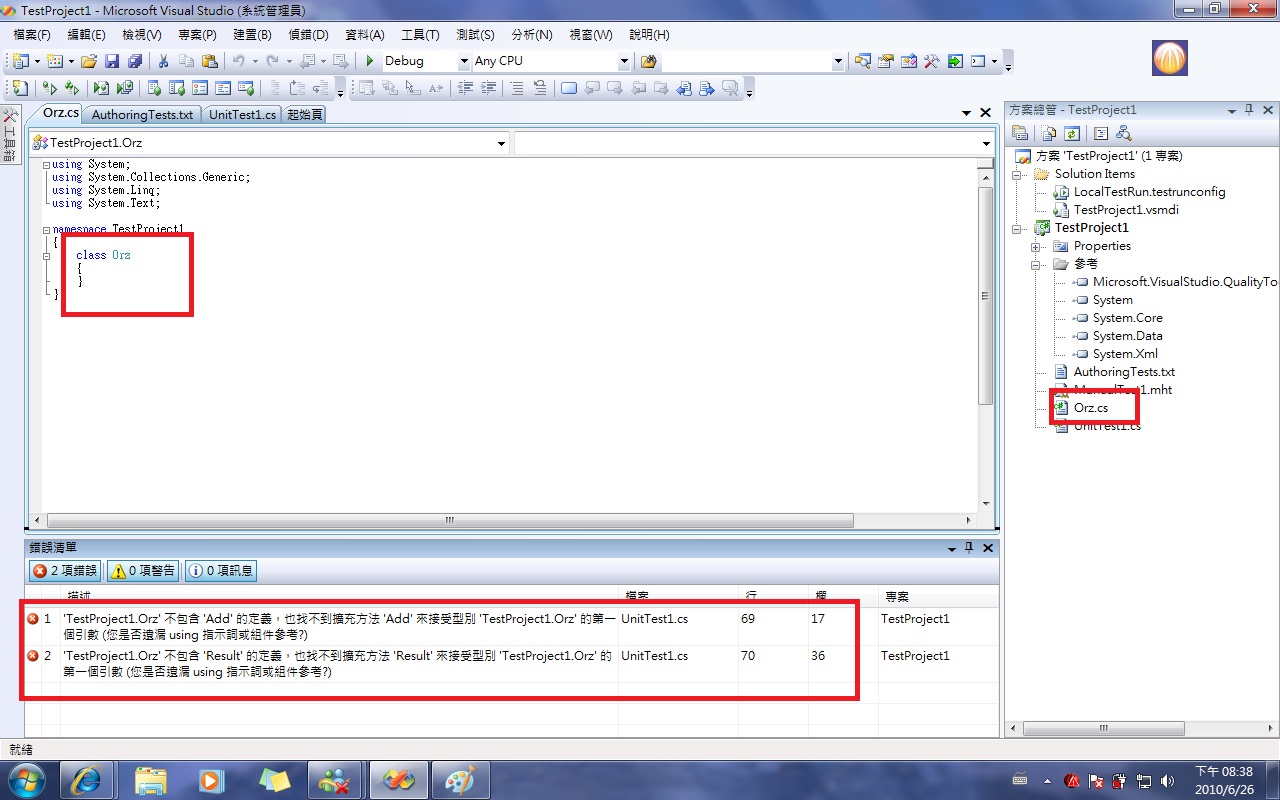
Task: Click the New Project toolbar icon
Action: (21, 61)
